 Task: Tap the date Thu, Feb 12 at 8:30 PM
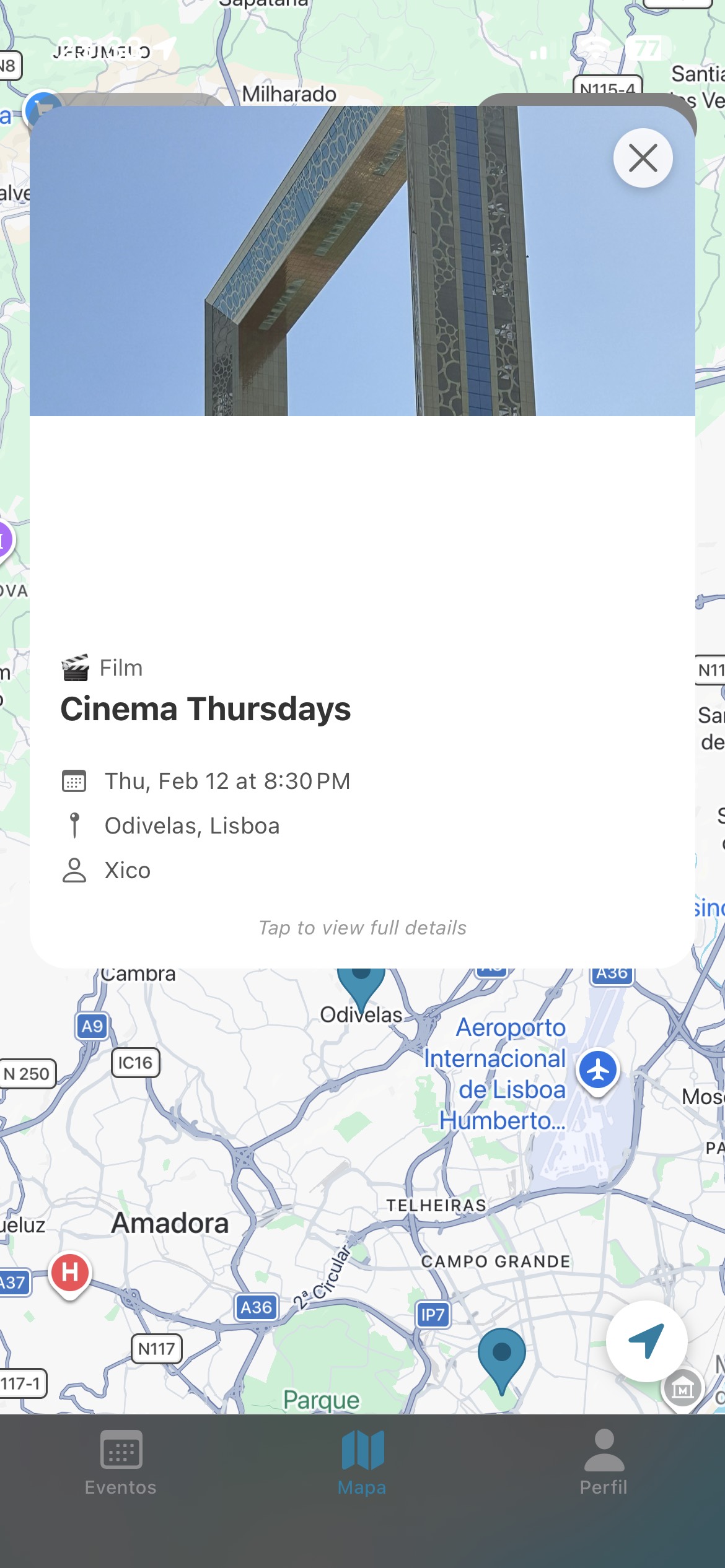click(227, 781)
